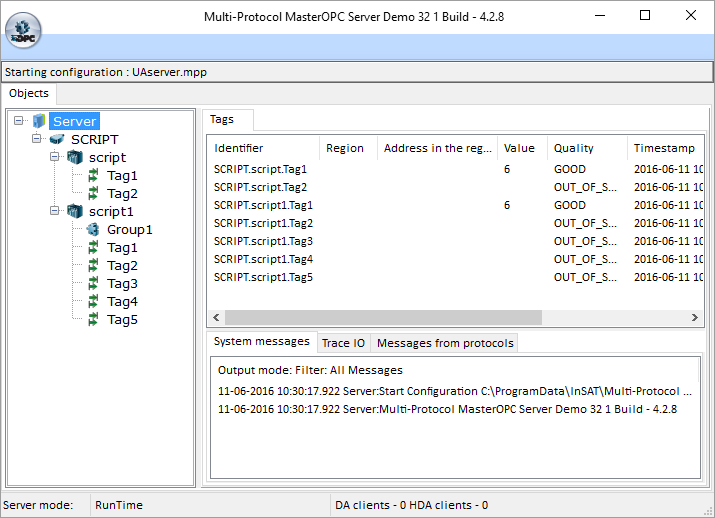This screenshot has width=715, height=518.
Task: Open the Objects tab
Action: [29, 93]
